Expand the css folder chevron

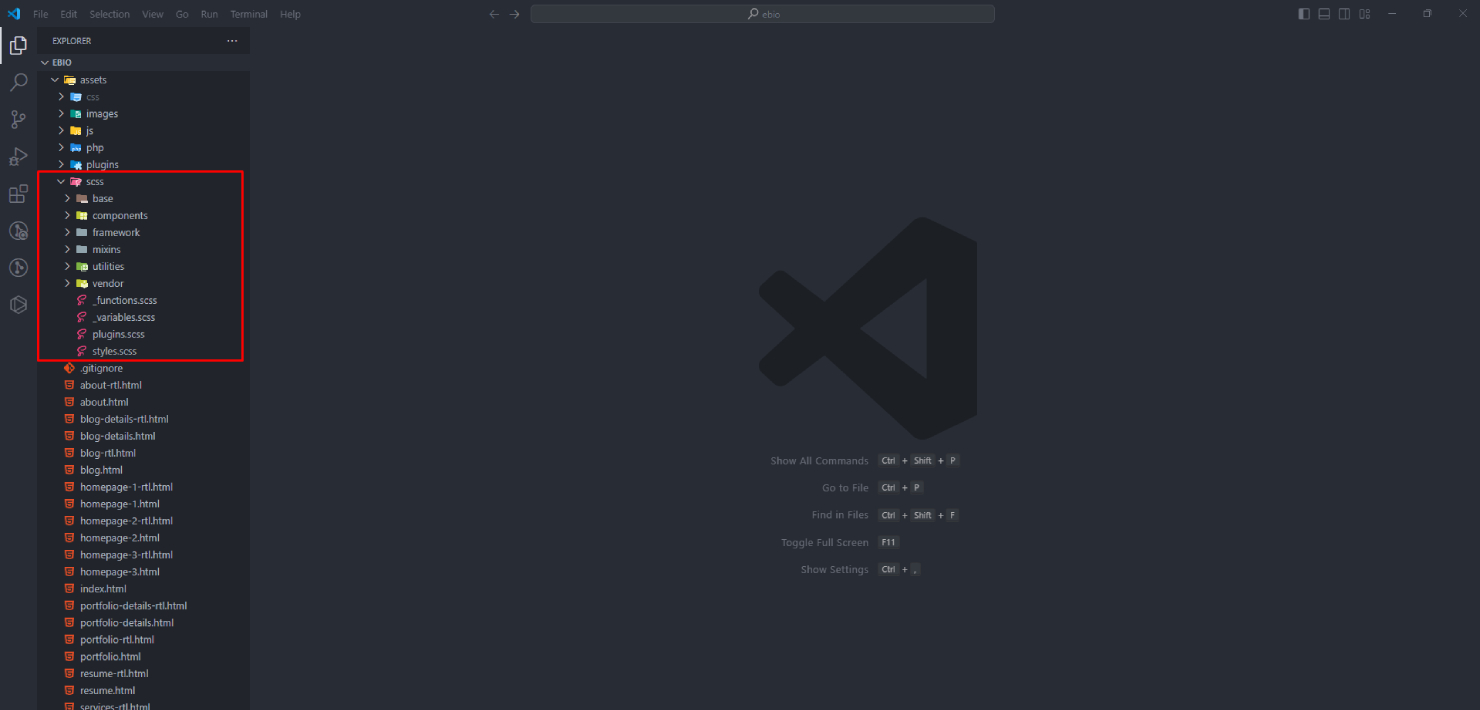tap(61, 97)
